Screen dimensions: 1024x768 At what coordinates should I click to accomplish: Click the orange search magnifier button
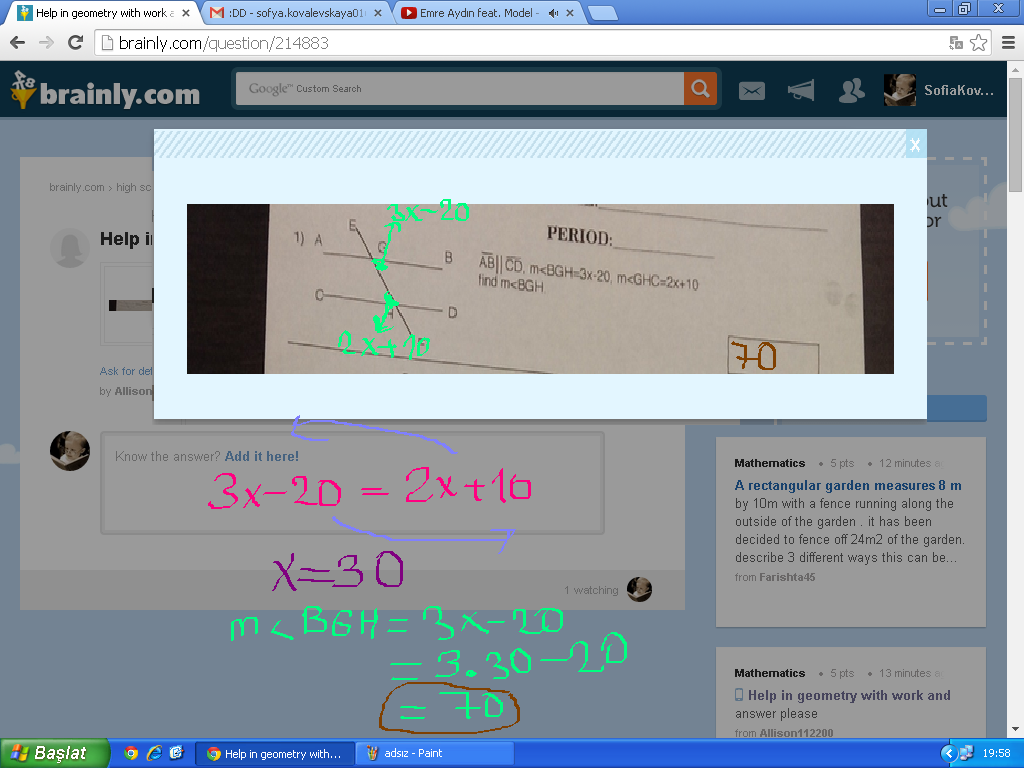(700, 88)
